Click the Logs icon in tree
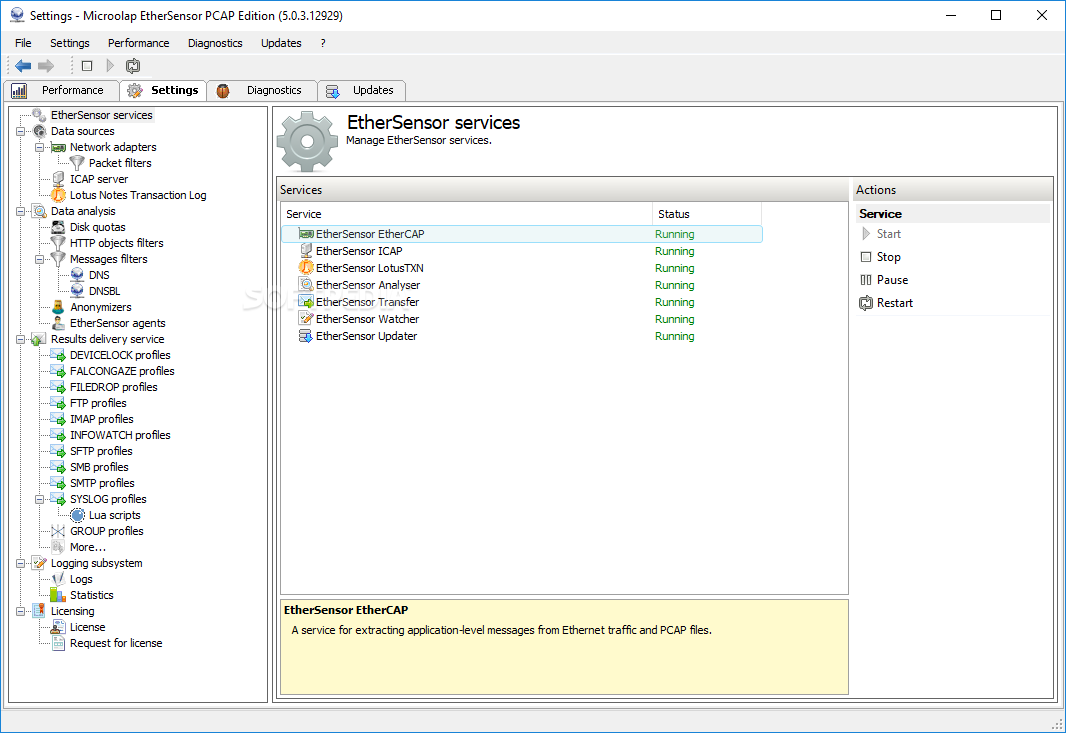 click(58, 579)
